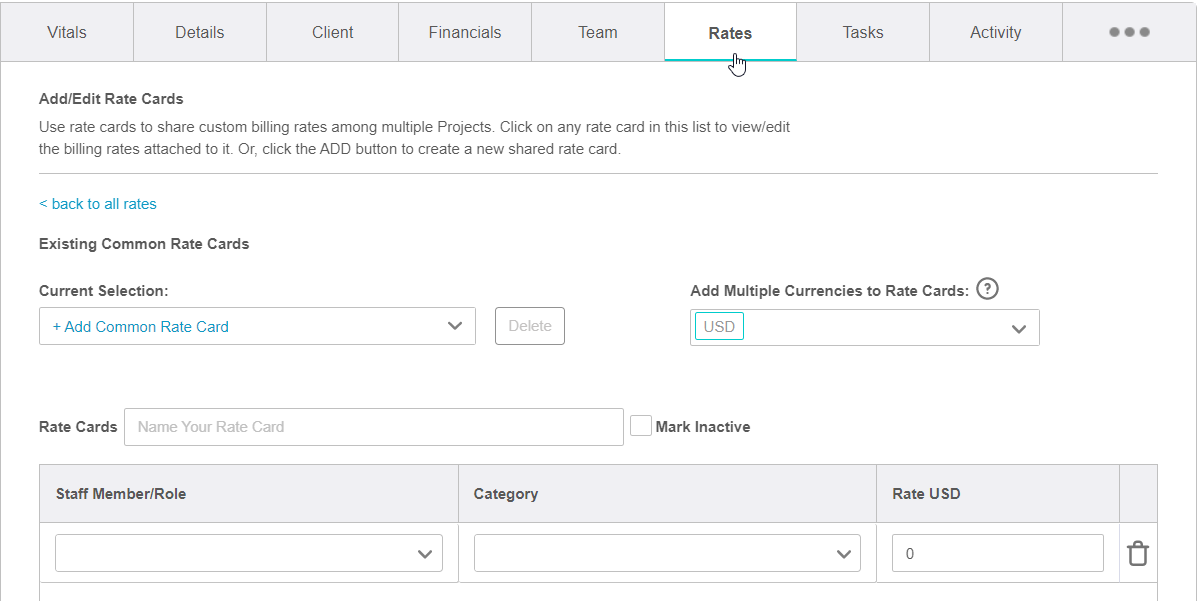Click the Add/Edit Rate Cards heading

pos(111,99)
